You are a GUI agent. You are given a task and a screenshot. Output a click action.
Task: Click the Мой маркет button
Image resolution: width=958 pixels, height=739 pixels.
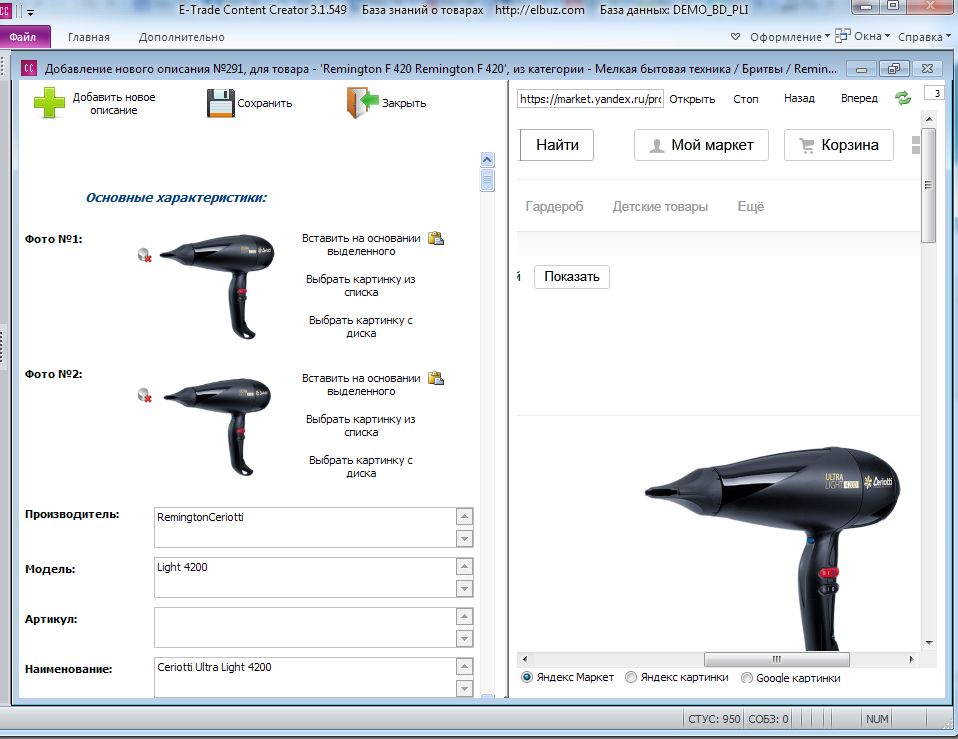pyautogui.click(x=701, y=145)
